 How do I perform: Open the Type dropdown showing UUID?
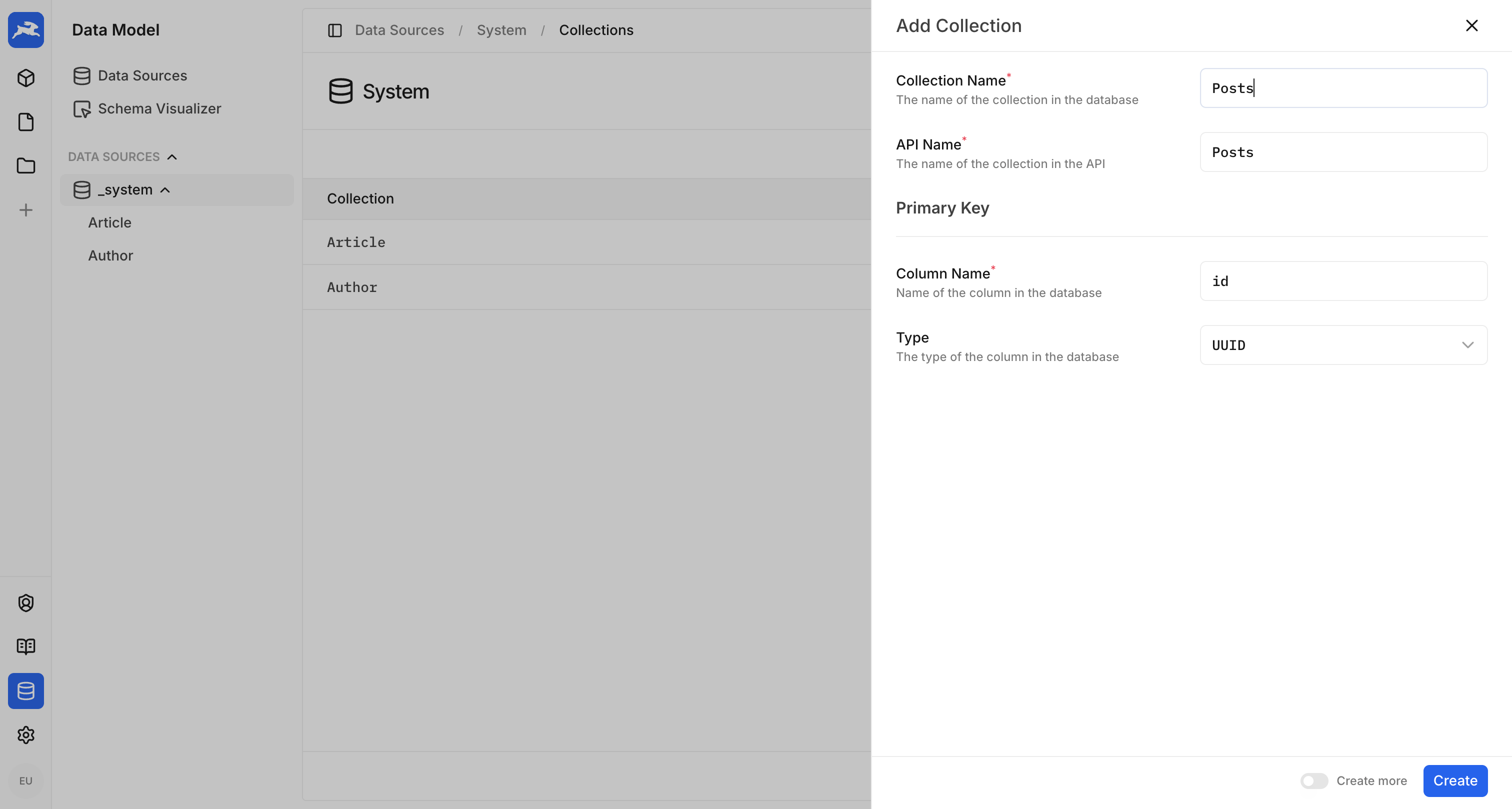tap(1343, 344)
